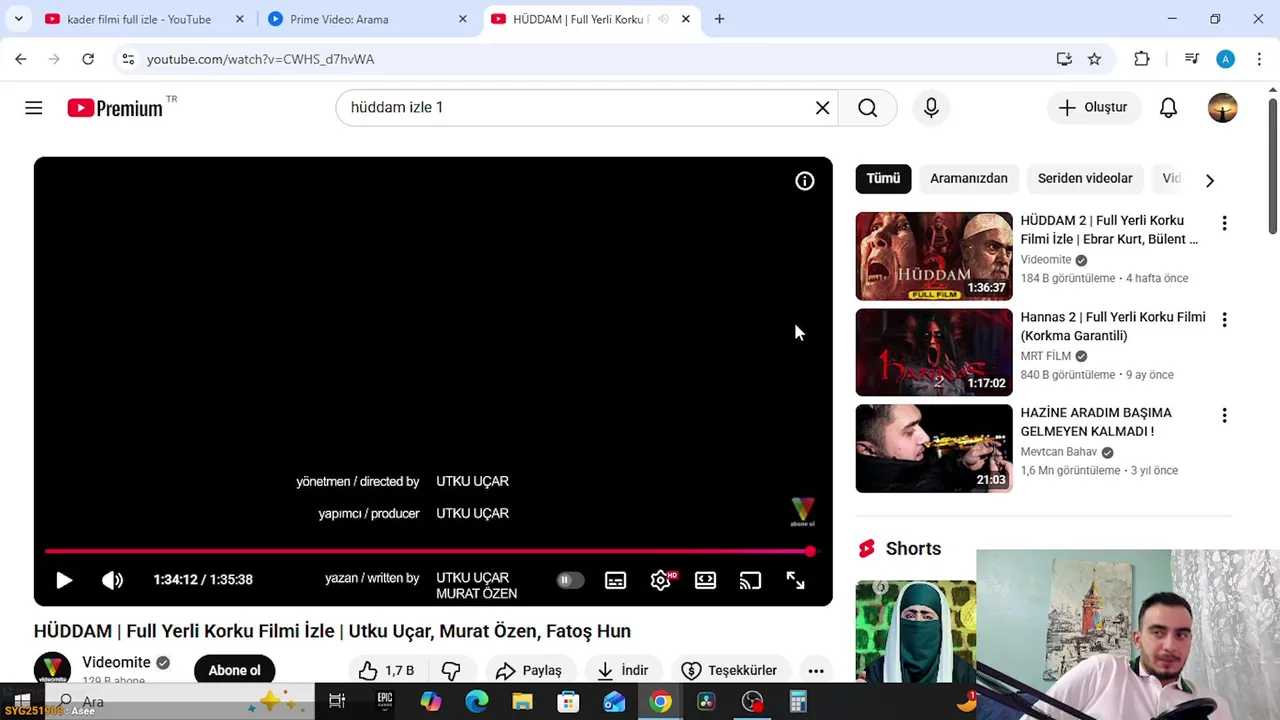View site information icon in address bar

click(x=128, y=59)
